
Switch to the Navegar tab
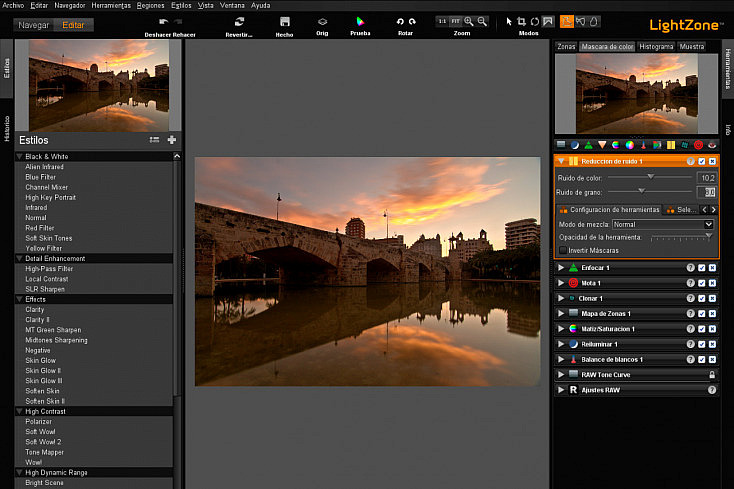pos(34,25)
